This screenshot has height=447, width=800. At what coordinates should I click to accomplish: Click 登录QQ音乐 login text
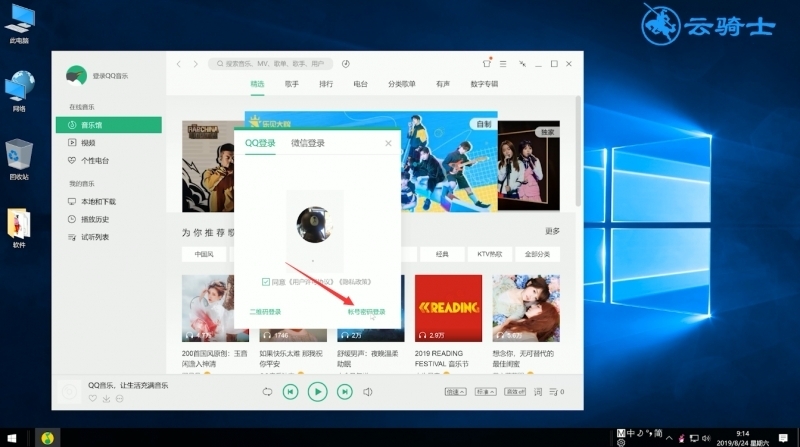[110, 76]
